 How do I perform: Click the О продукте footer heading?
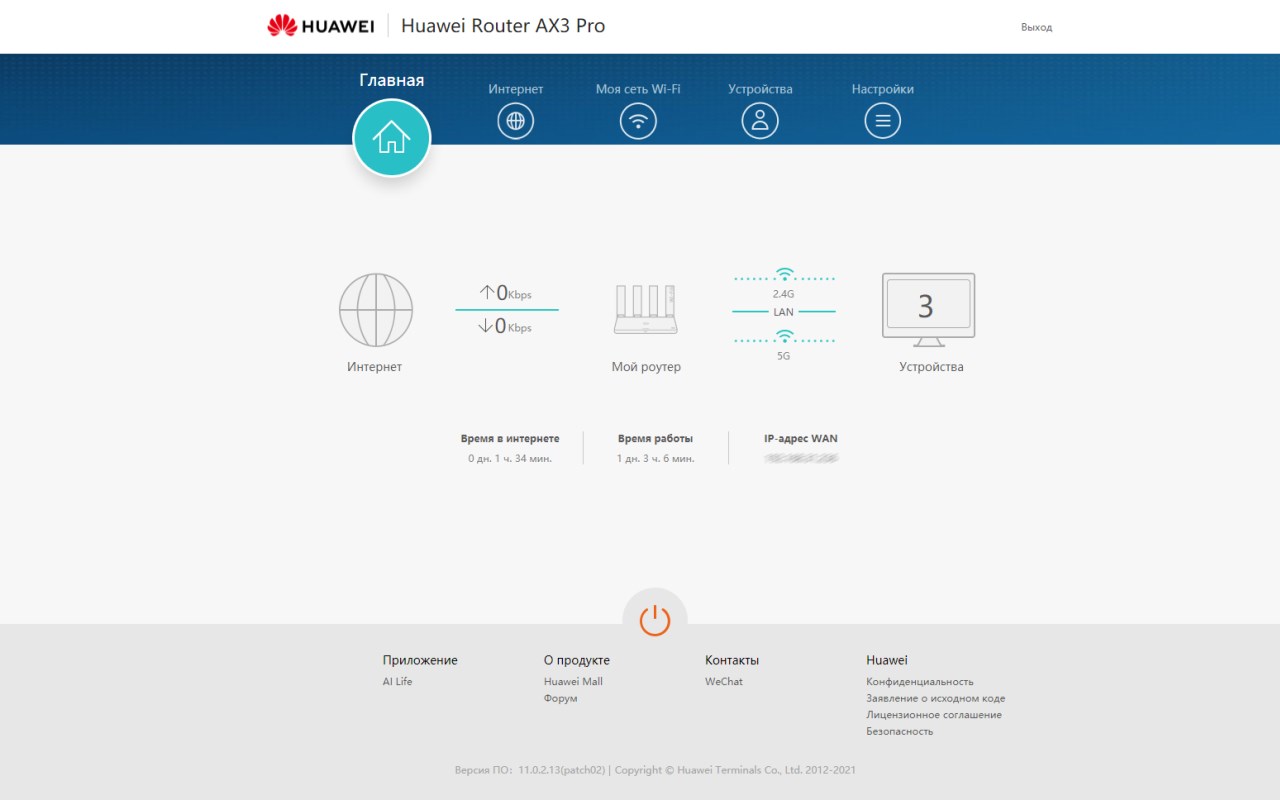point(577,660)
